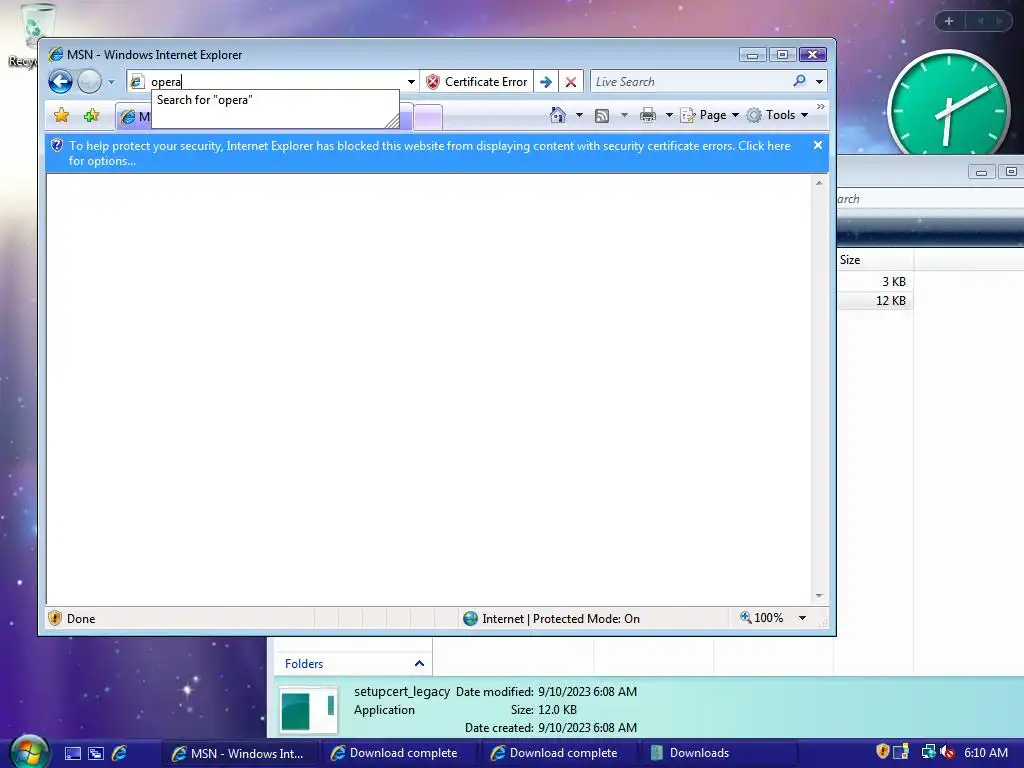1024x768 pixels.
Task: Expand the Print options dropdown arrow
Action: coord(669,115)
